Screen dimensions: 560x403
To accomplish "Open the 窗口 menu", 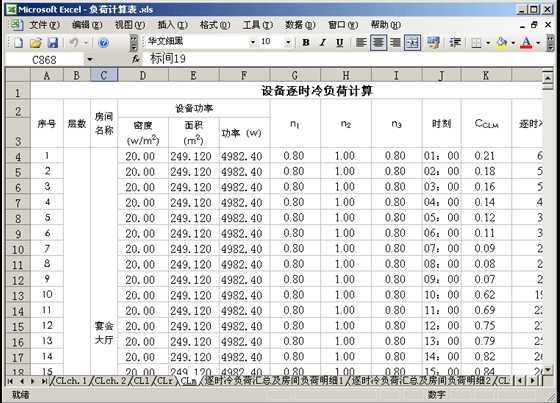I will (x=343, y=25).
